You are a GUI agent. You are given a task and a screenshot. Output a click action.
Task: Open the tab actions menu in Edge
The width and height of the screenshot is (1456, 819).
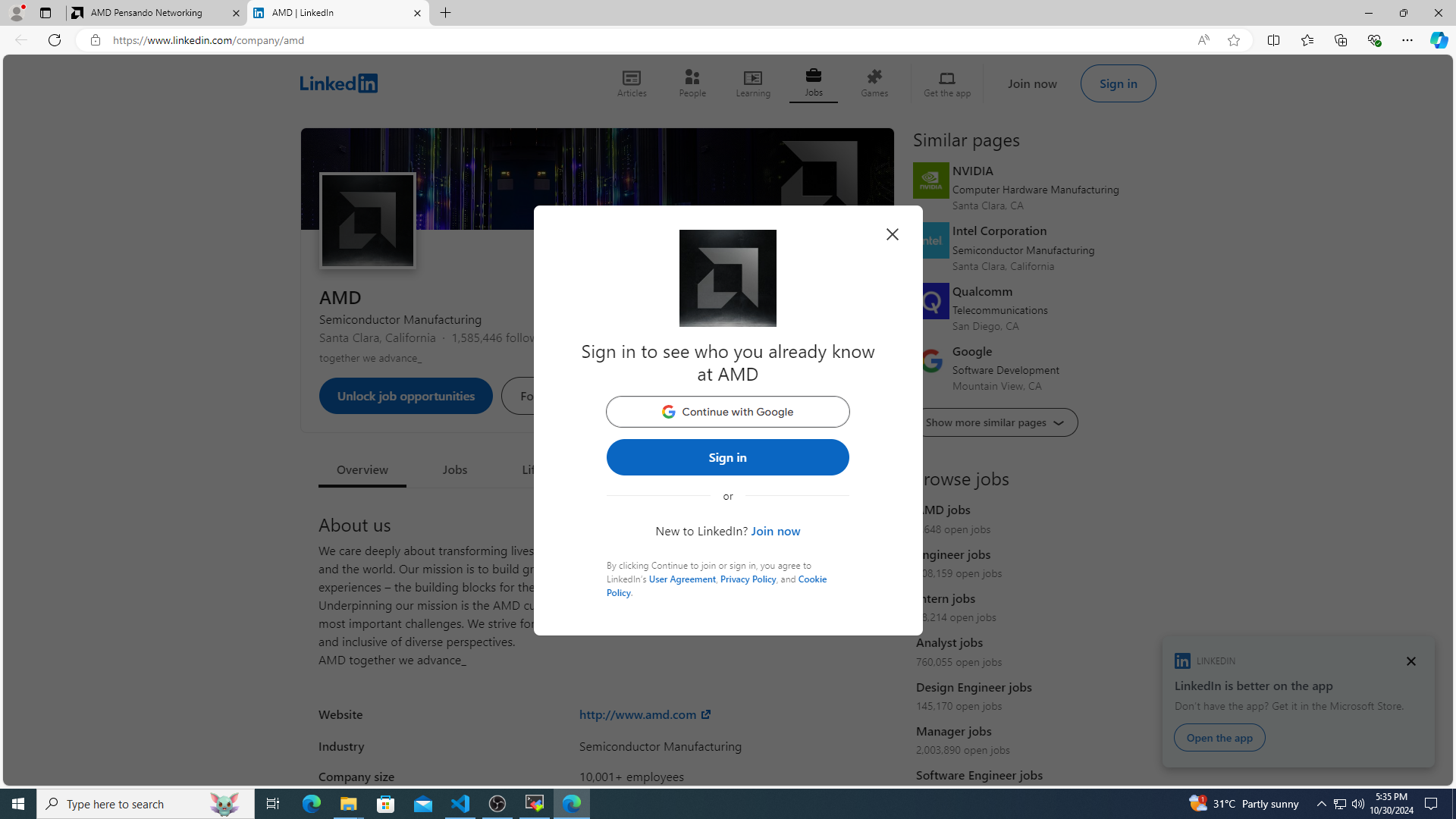(45, 13)
